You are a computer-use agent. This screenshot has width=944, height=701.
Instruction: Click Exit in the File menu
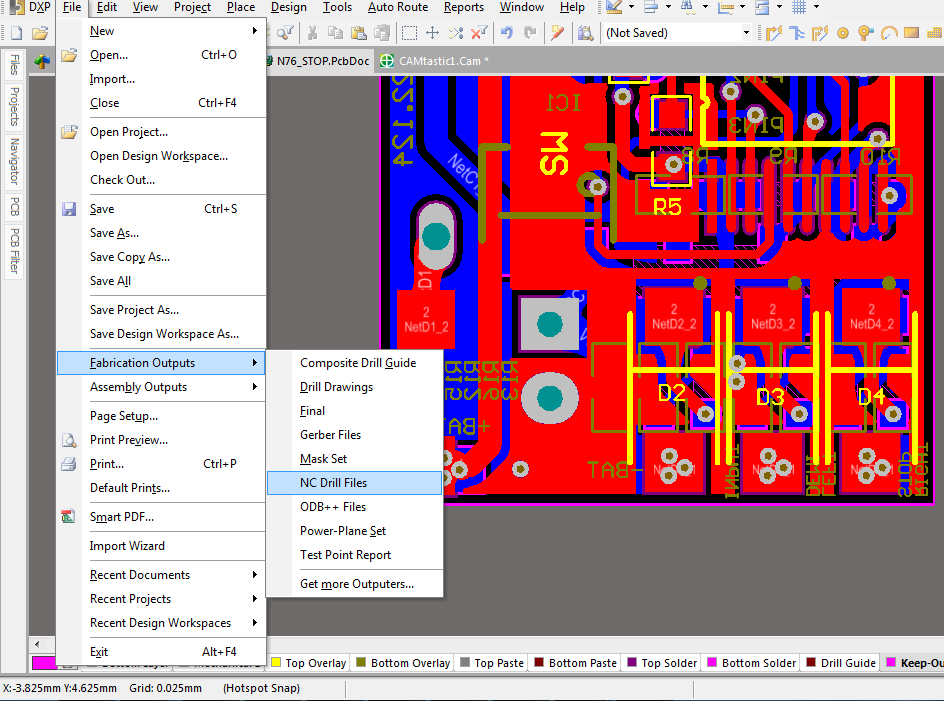[161, 652]
